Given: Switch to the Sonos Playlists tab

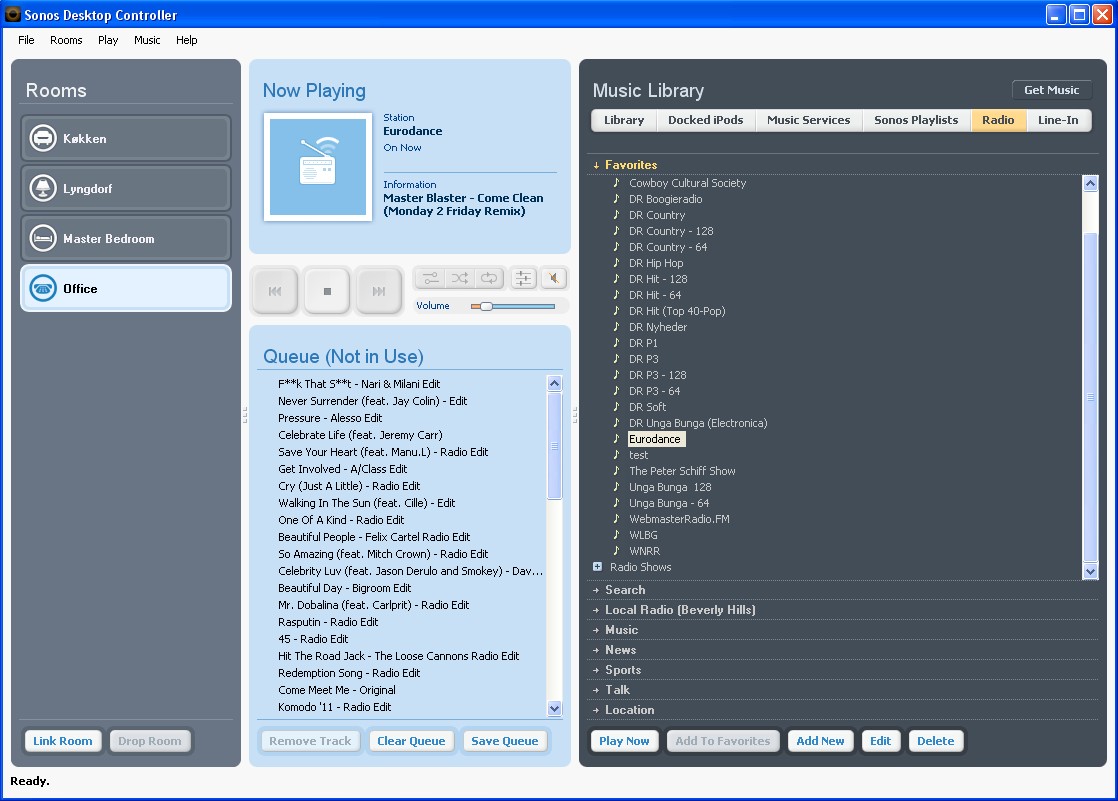Looking at the screenshot, I should click(916, 120).
